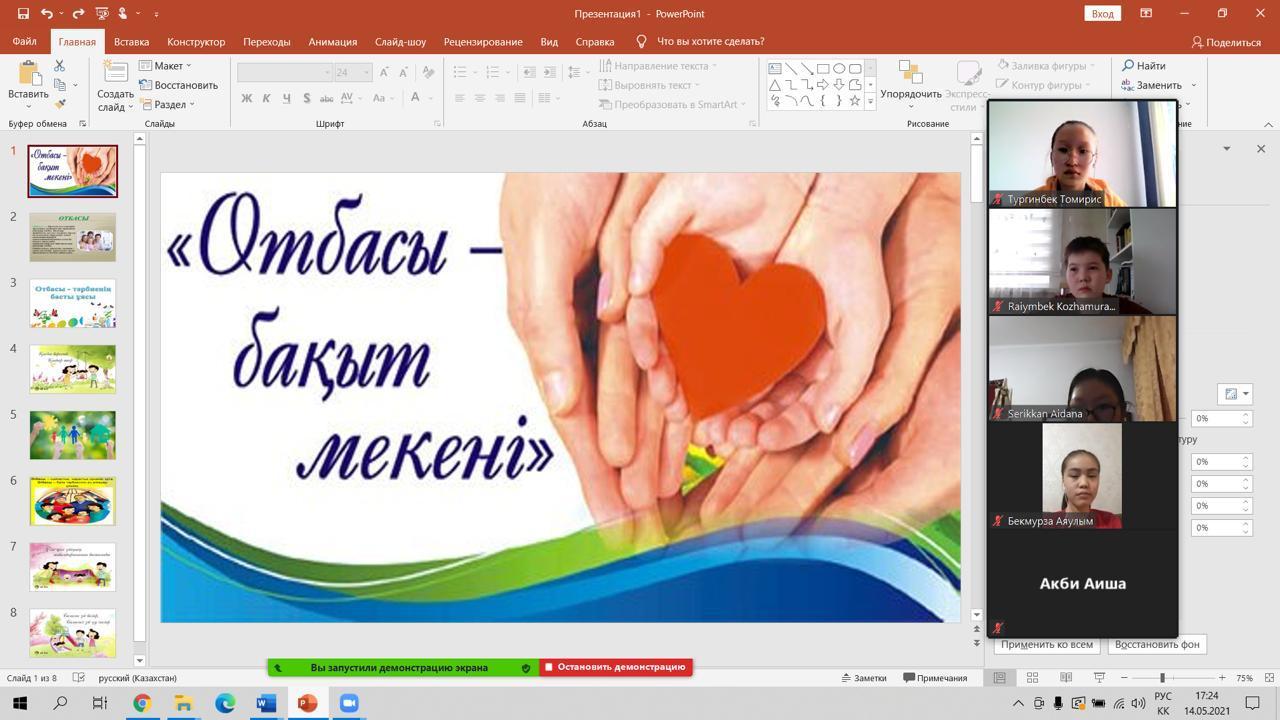The width and height of the screenshot is (1280, 720).
Task: Toggle Заметки notes pane
Action: coord(863,678)
